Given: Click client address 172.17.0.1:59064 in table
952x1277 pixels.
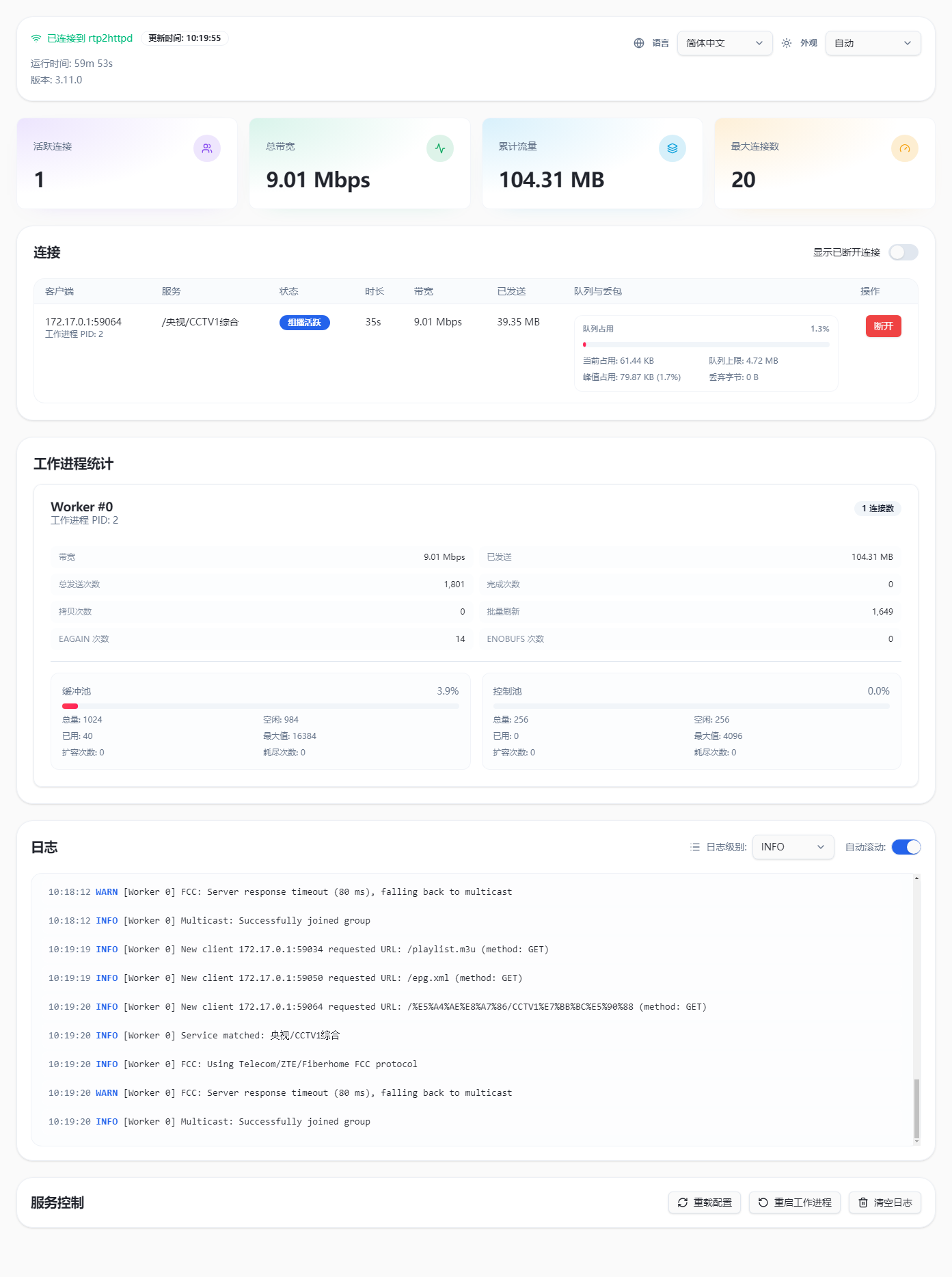Looking at the screenshot, I should click(83, 322).
